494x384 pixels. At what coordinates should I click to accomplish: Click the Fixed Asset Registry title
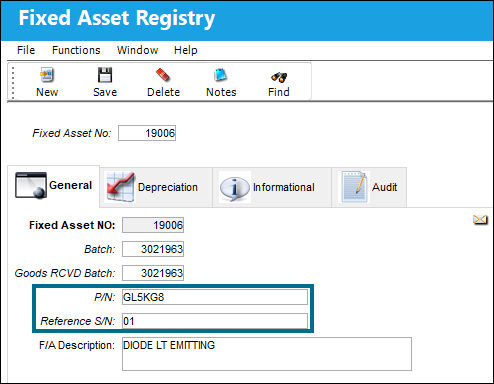point(117,18)
